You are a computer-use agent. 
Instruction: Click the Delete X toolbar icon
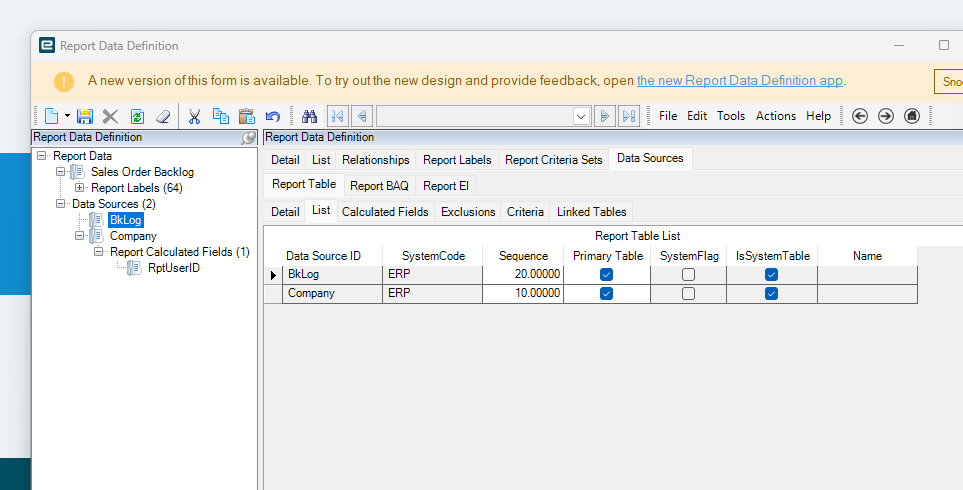pyautogui.click(x=111, y=116)
